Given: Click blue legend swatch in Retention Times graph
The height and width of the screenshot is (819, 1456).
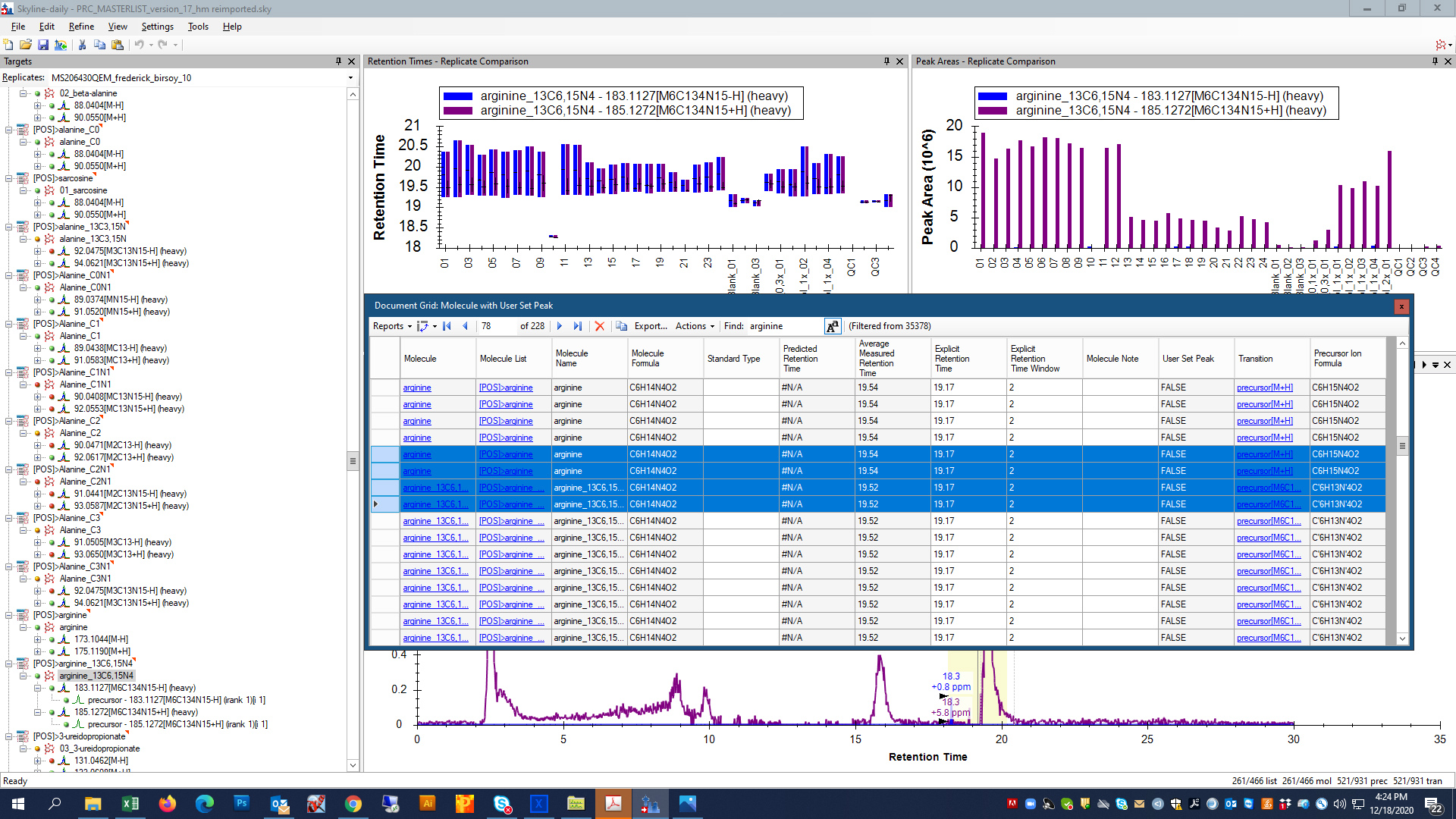Looking at the screenshot, I should point(458,96).
